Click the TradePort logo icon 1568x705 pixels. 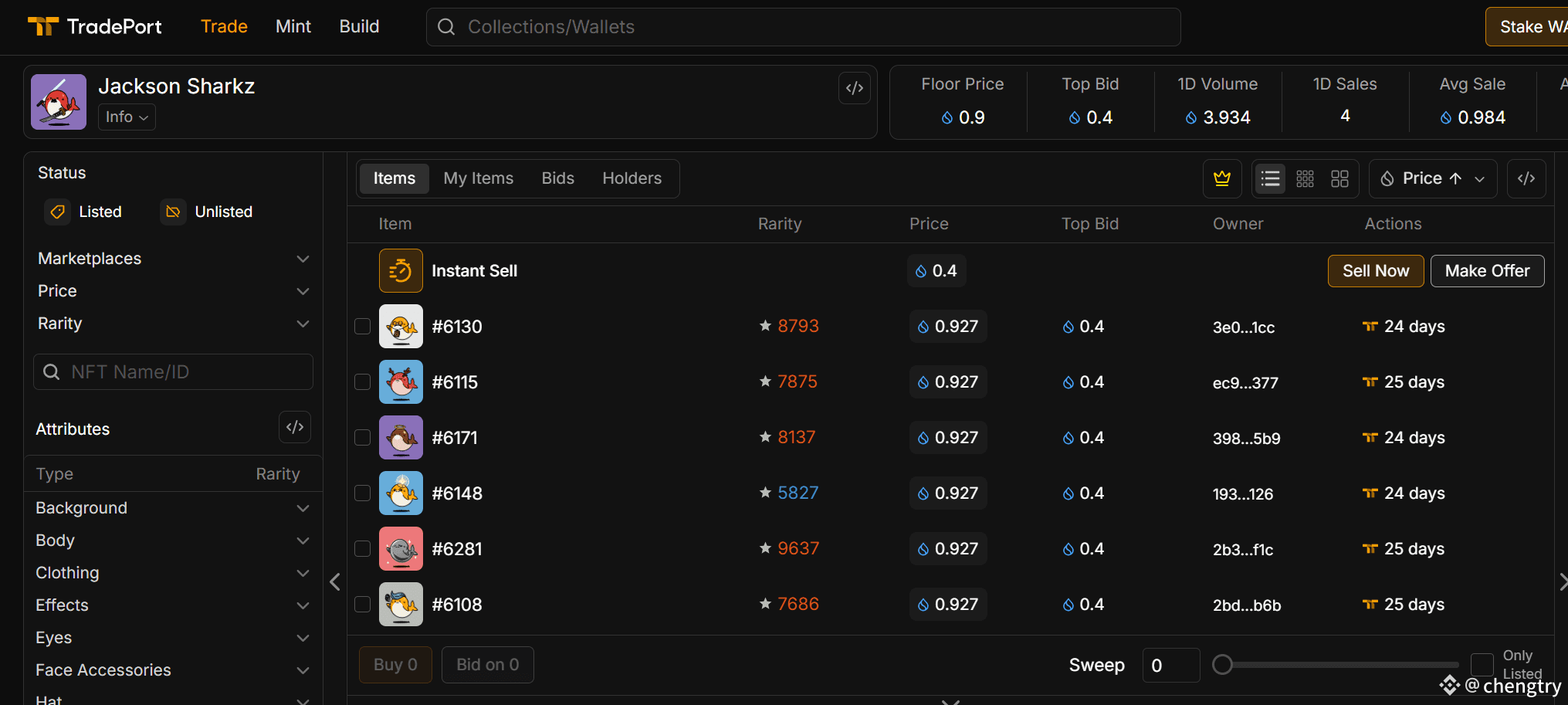click(43, 27)
